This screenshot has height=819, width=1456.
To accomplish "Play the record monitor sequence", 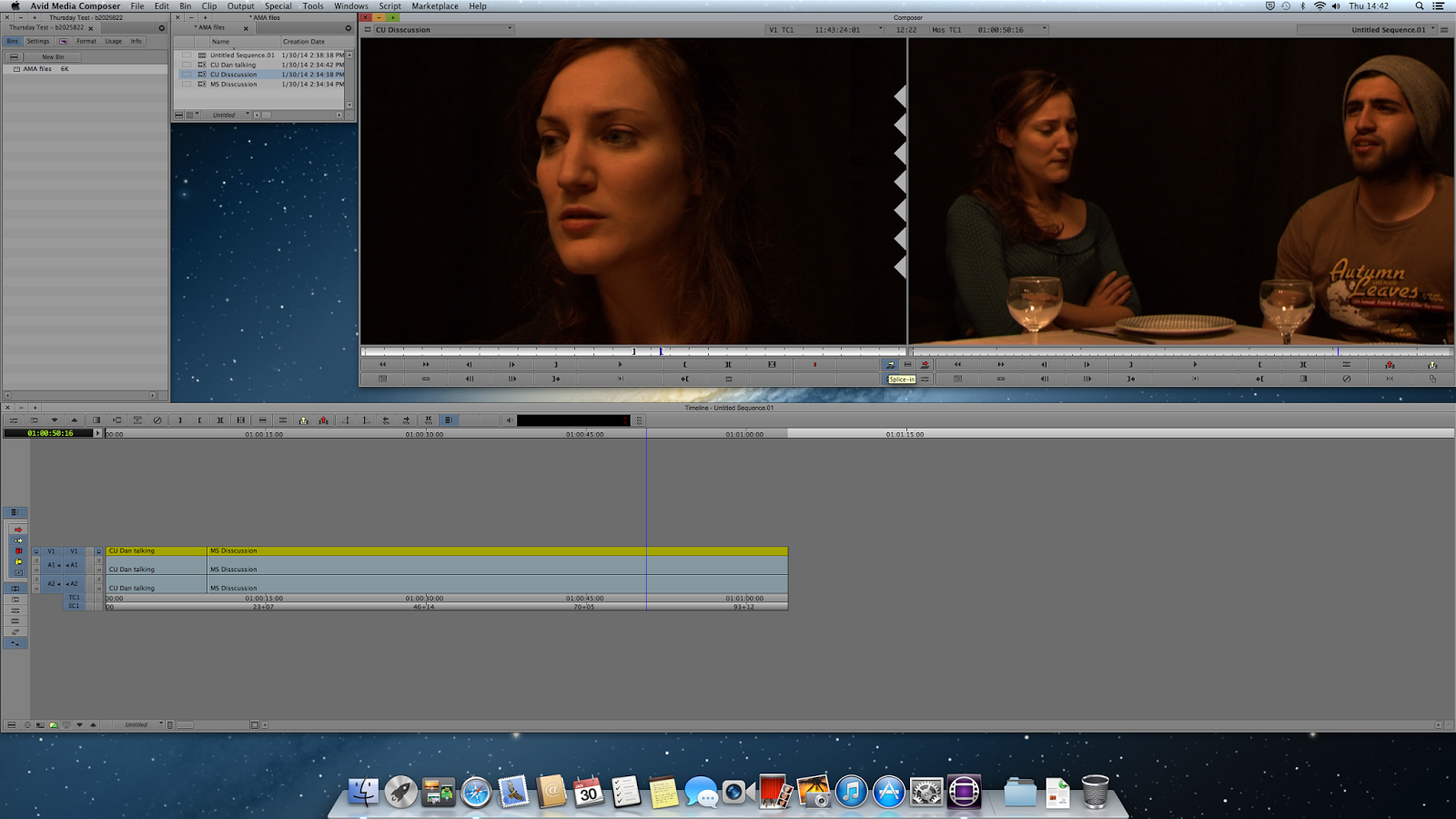I will coord(1195,364).
